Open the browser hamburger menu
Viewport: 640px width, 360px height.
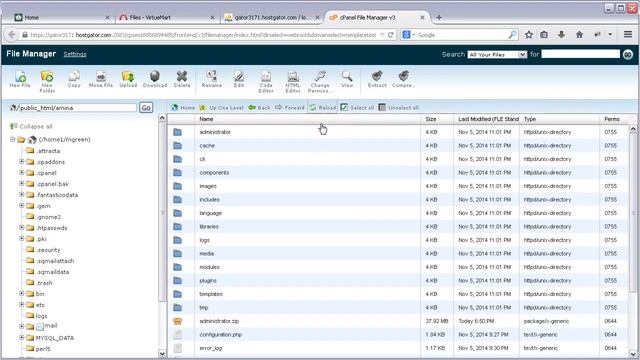click(628, 35)
